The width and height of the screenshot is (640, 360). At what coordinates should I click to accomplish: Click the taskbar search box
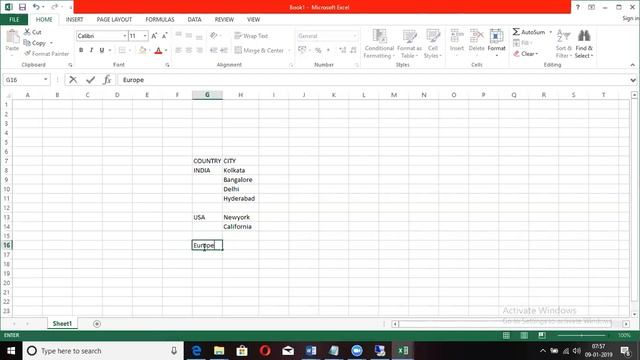(x=103, y=351)
